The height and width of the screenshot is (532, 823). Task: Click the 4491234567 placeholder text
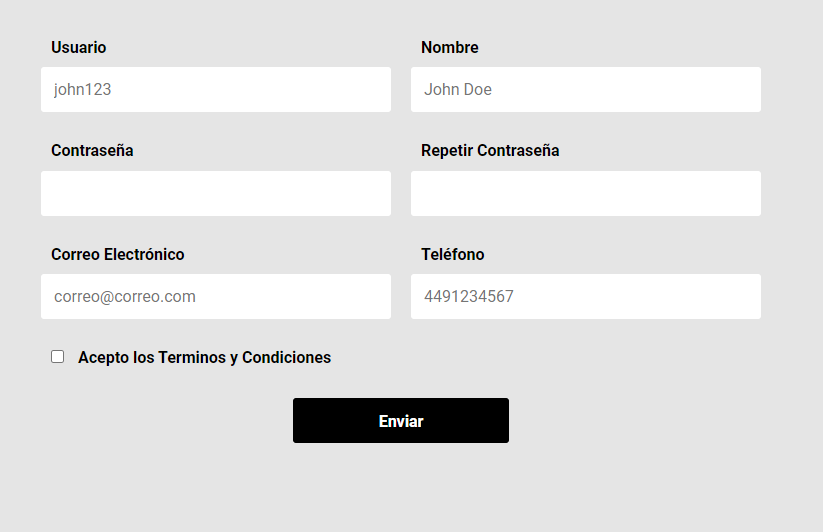point(469,296)
